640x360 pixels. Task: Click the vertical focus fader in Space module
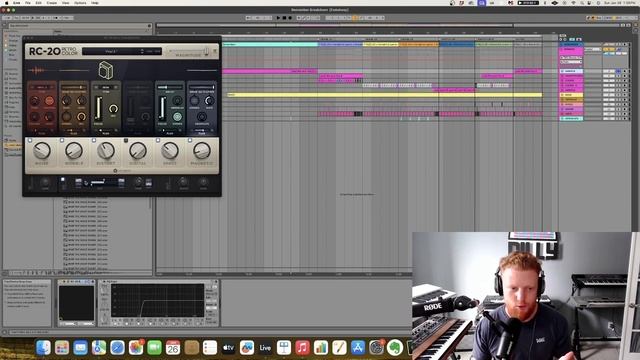(x=162, y=108)
